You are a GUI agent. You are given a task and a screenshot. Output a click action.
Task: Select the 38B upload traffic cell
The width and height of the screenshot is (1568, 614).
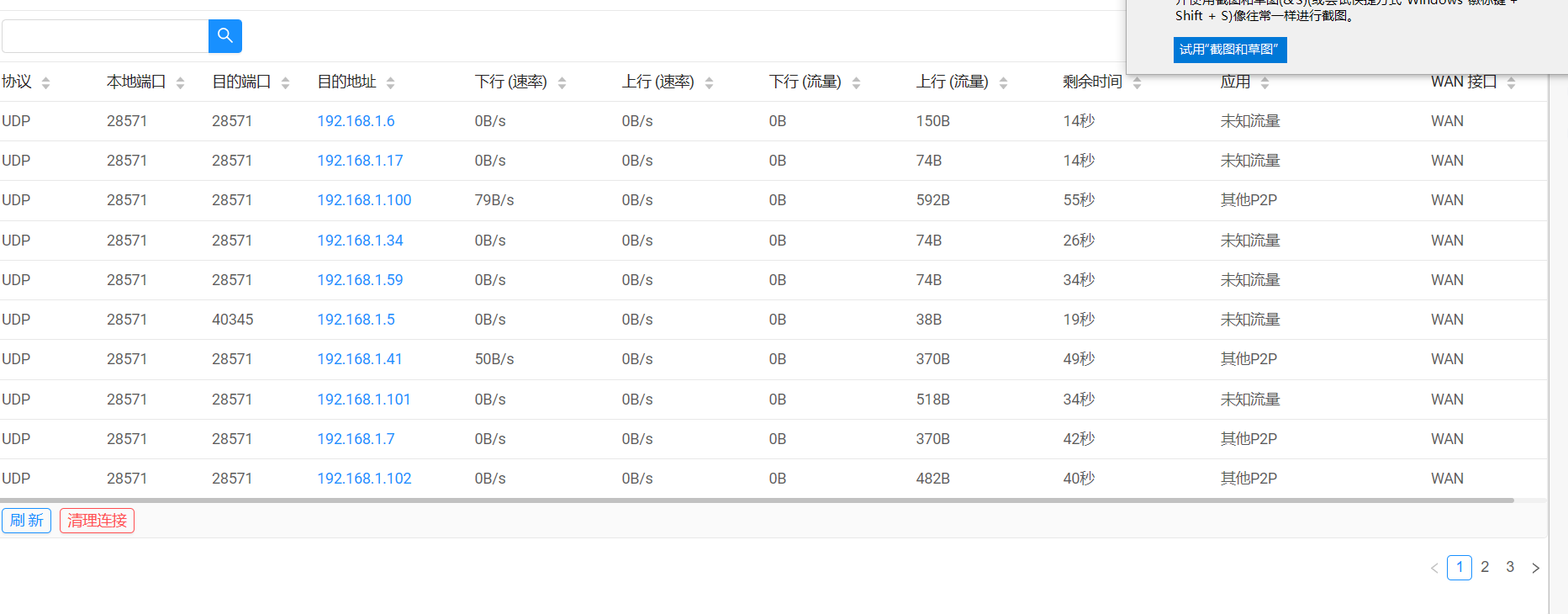click(929, 320)
